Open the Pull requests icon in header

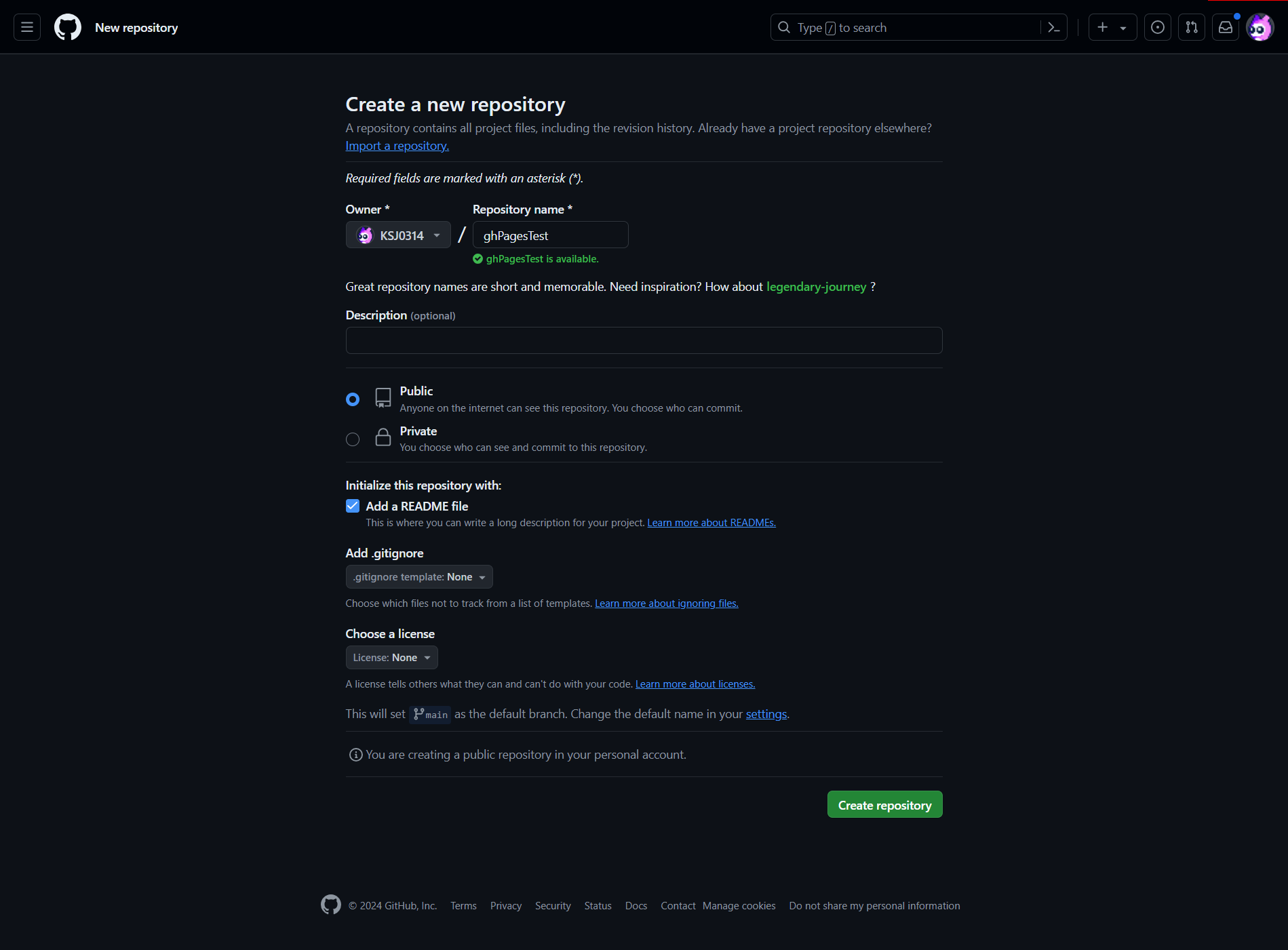(1192, 27)
